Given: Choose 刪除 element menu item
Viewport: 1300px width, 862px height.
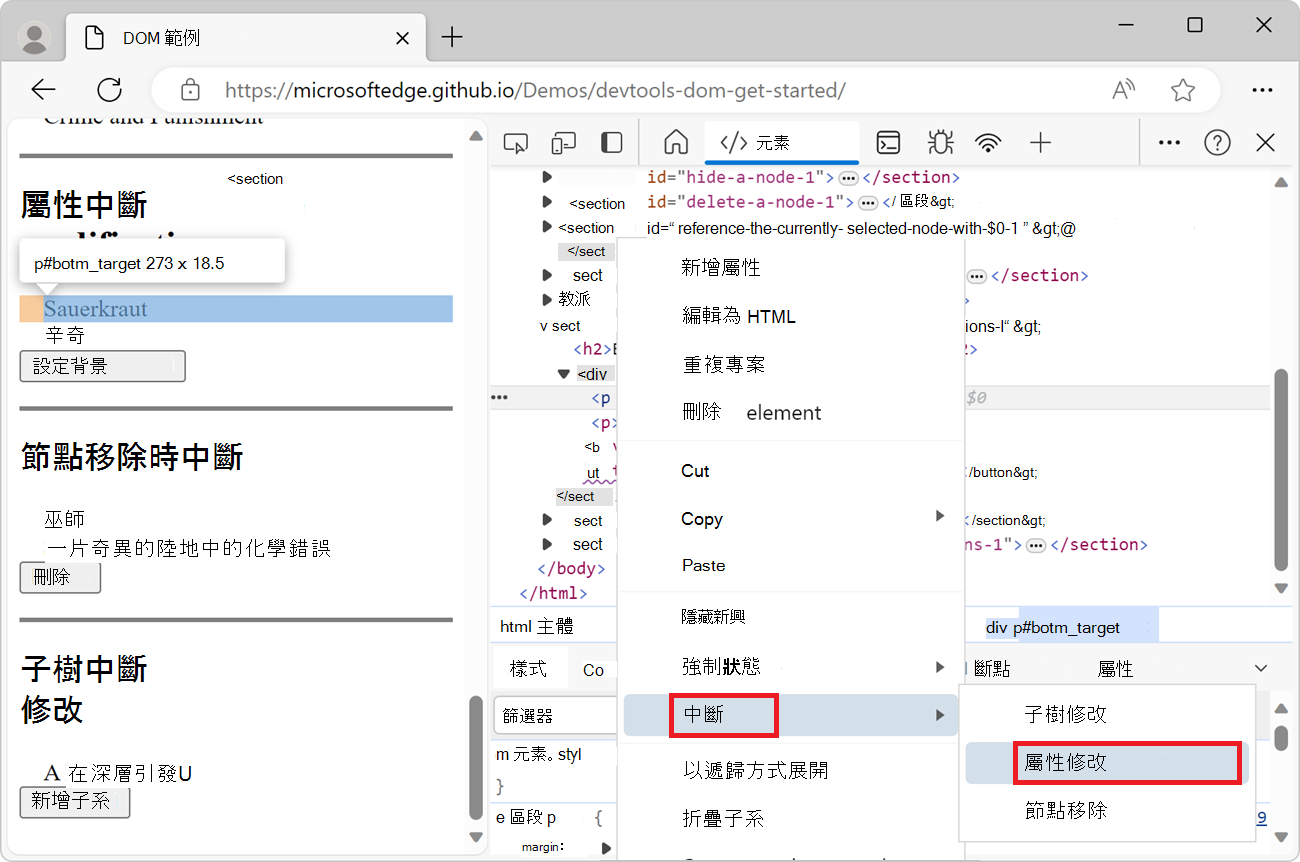Looking at the screenshot, I should pyautogui.click(x=791, y=412).
